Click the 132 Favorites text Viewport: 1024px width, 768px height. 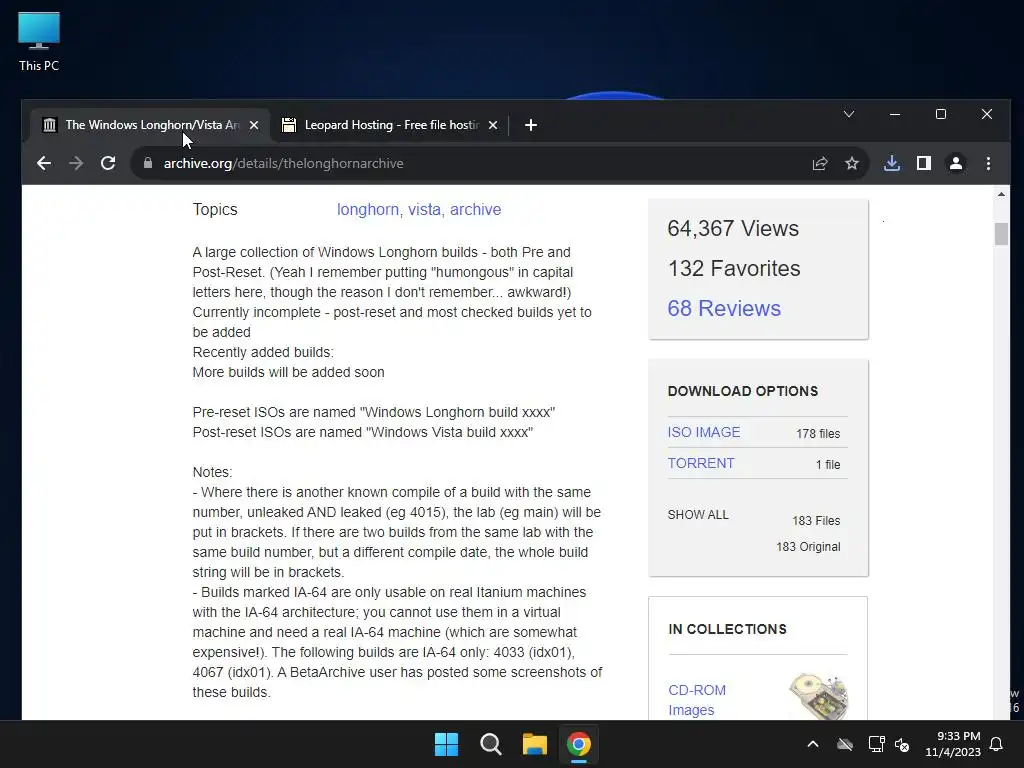(x=734, y=268)
